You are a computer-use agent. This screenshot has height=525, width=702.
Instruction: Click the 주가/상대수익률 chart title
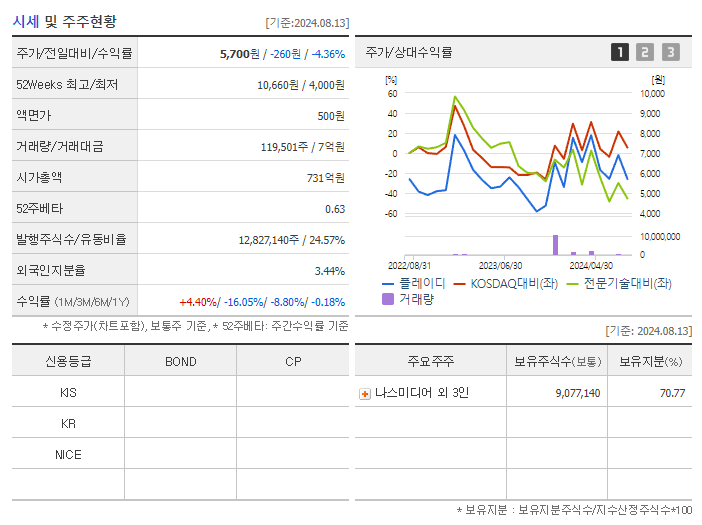409,52
